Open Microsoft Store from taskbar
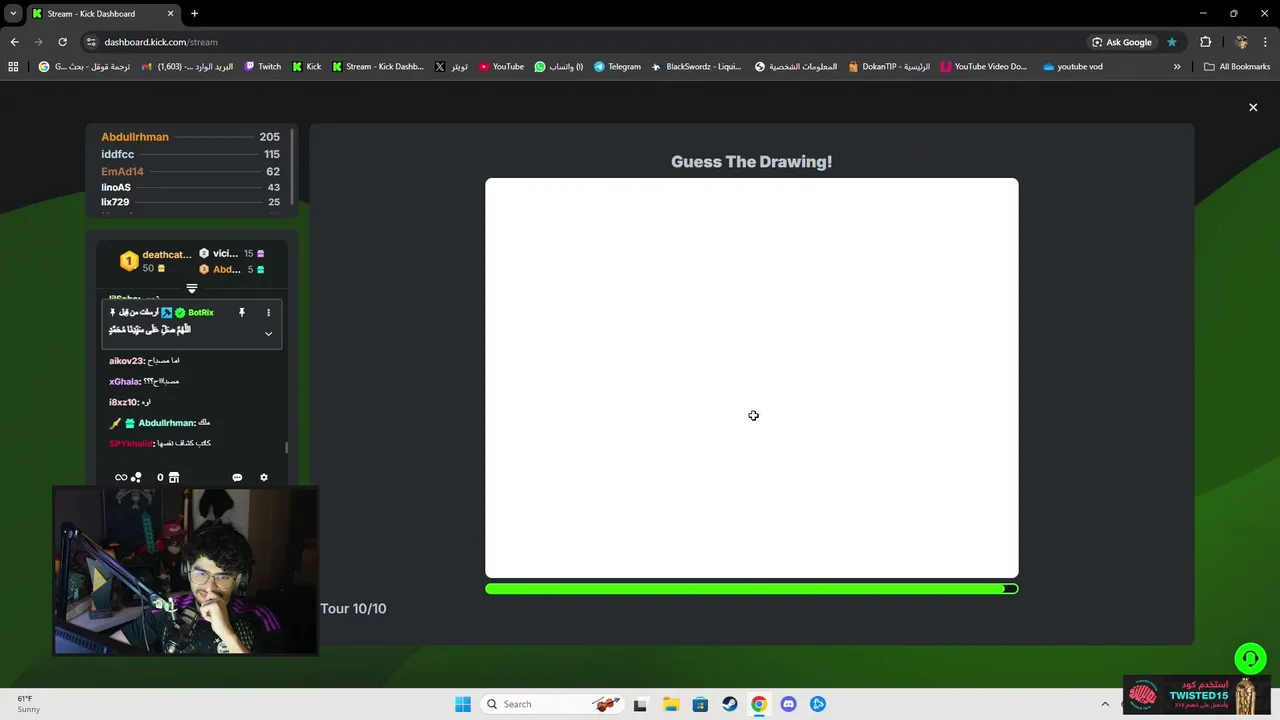The height and width of the screenshot is (720, 1280). click(x=700, y=704)
